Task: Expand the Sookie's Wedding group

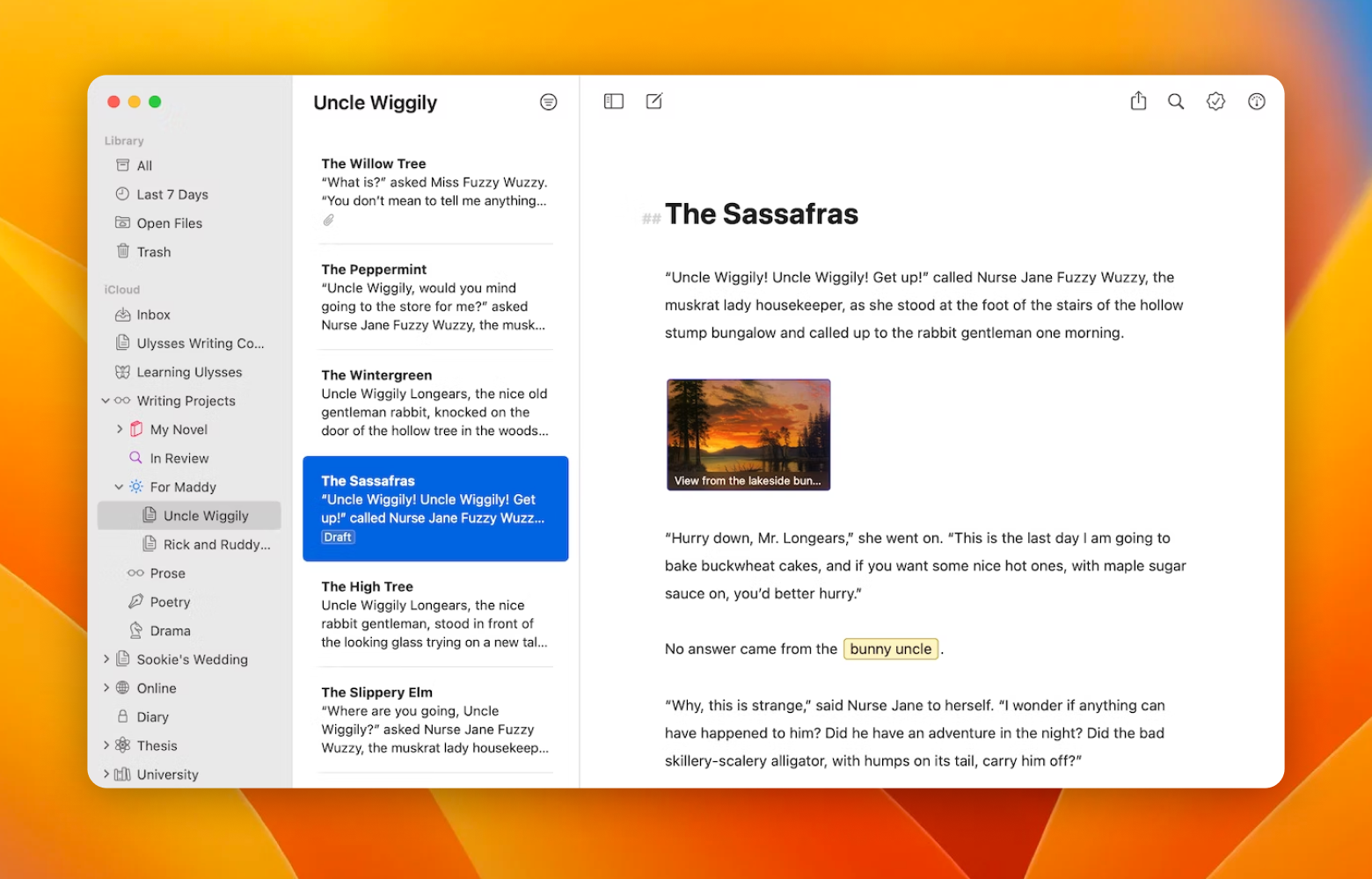Action: point(106,658)
